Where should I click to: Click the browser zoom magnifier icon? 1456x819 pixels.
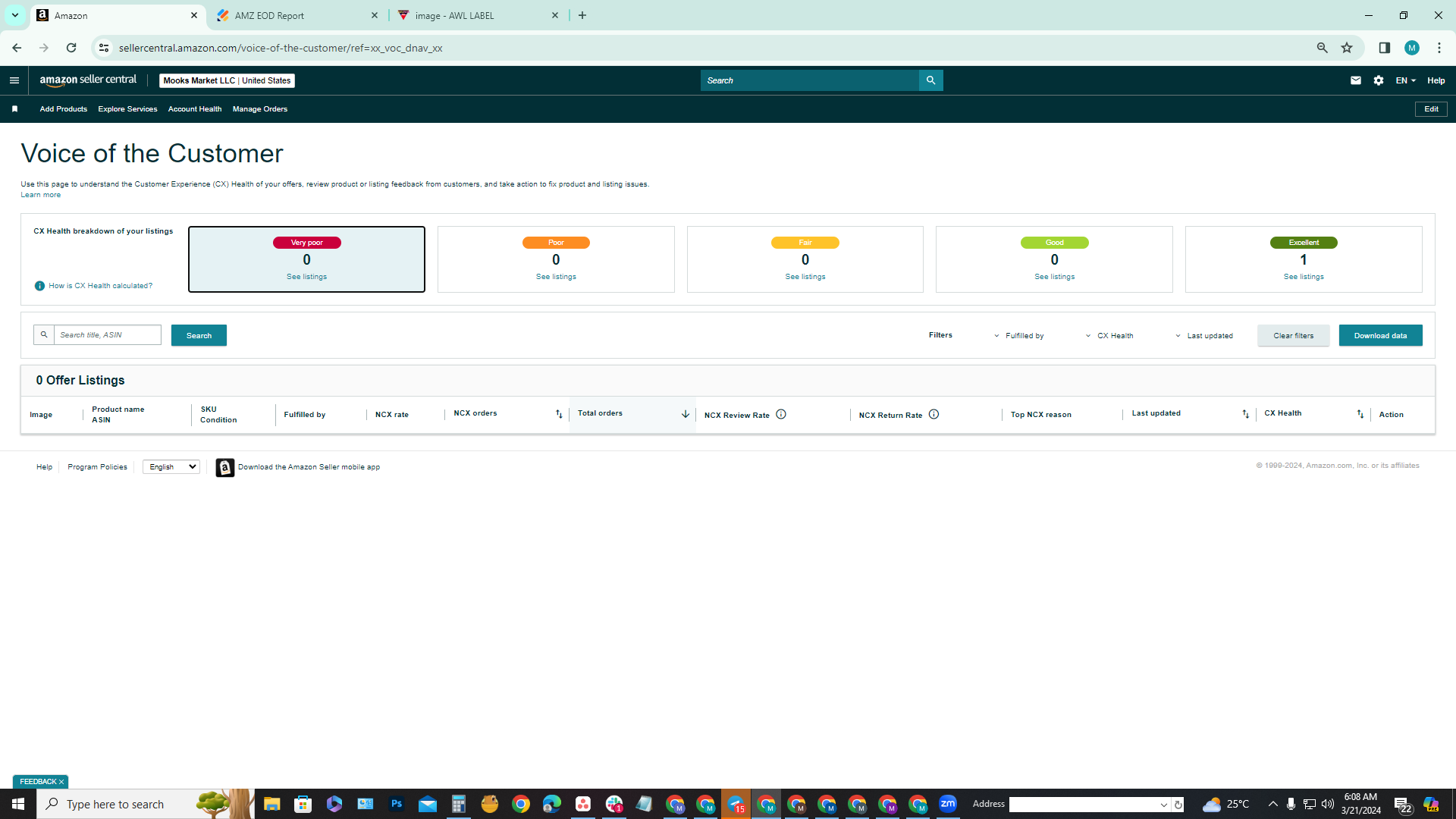[1323, 48]
